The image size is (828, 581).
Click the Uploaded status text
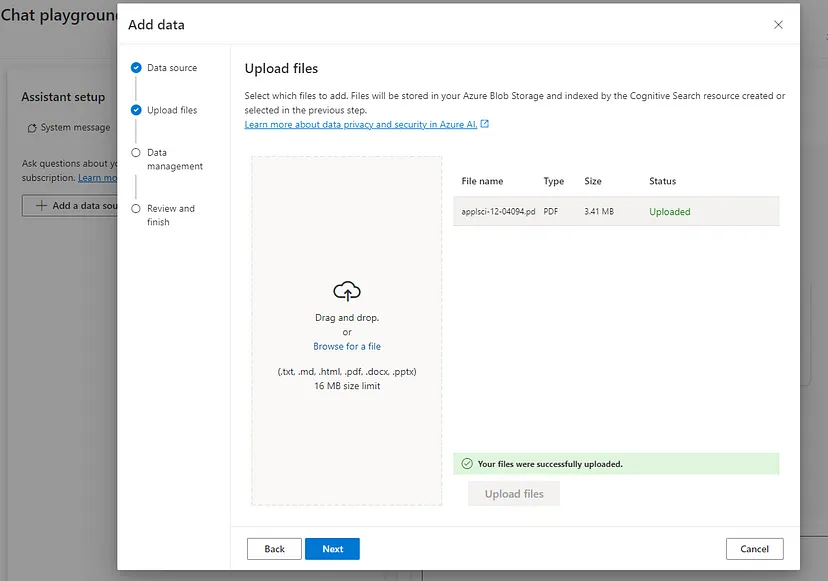[x=670, y=212]
